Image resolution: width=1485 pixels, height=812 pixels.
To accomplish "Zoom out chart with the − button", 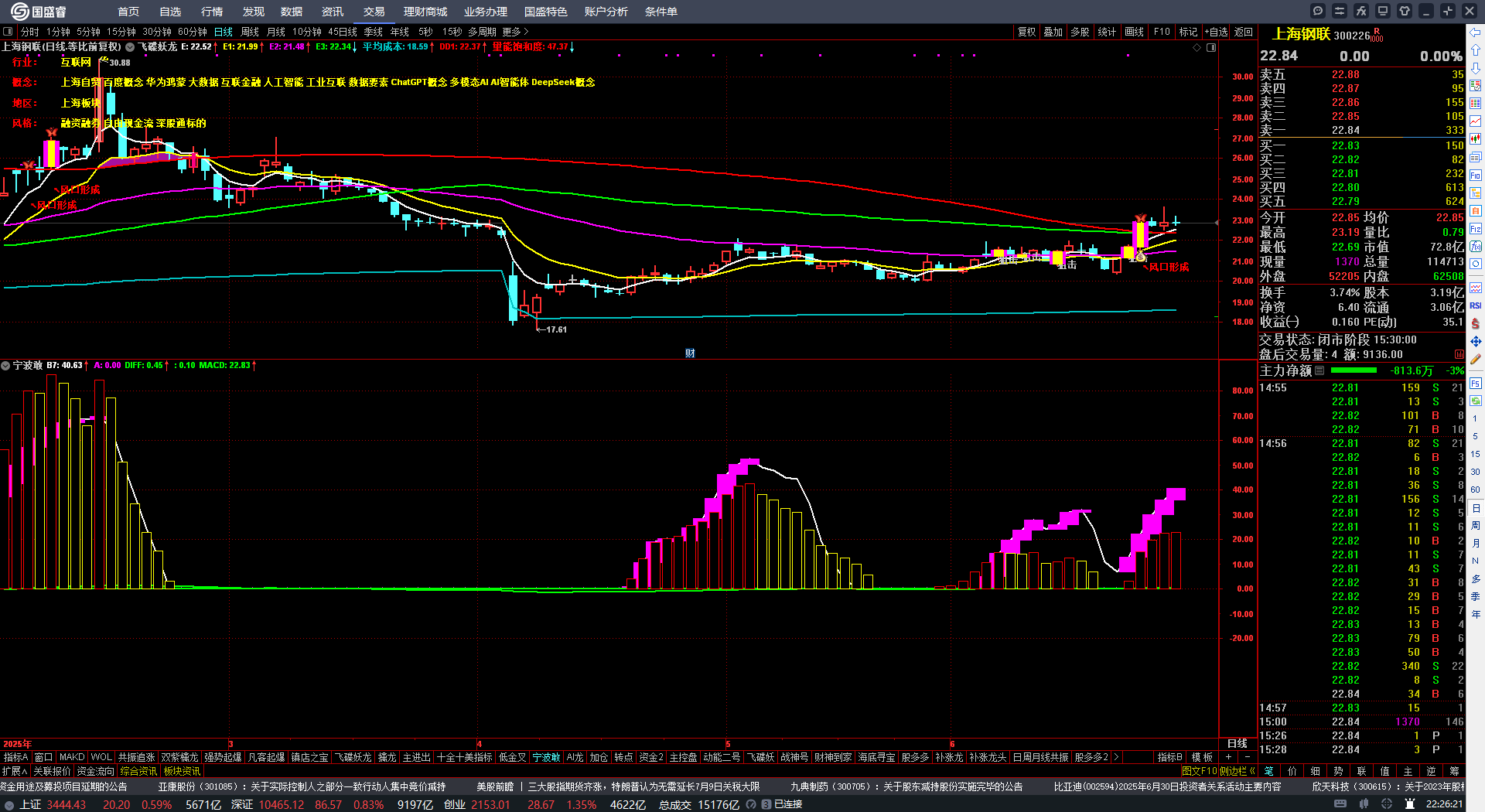I will tap(1247, 757).
